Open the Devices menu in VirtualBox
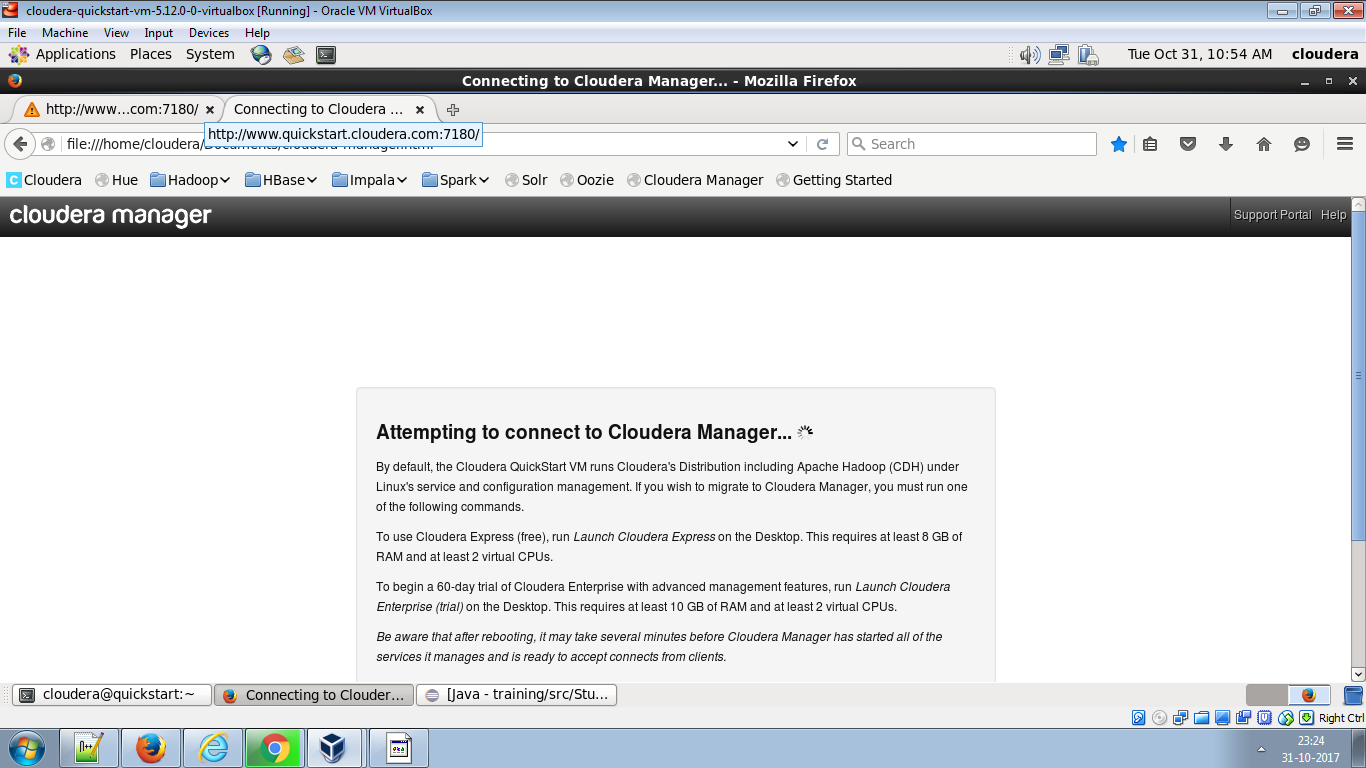This screenshot has width=1366, height=768. pos(209,32)
